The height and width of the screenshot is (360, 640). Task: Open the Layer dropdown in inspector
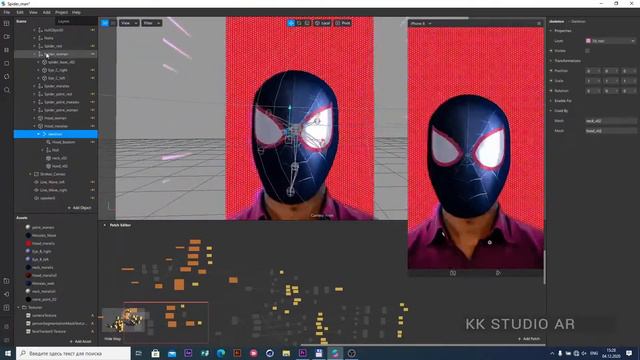point(611,41)
